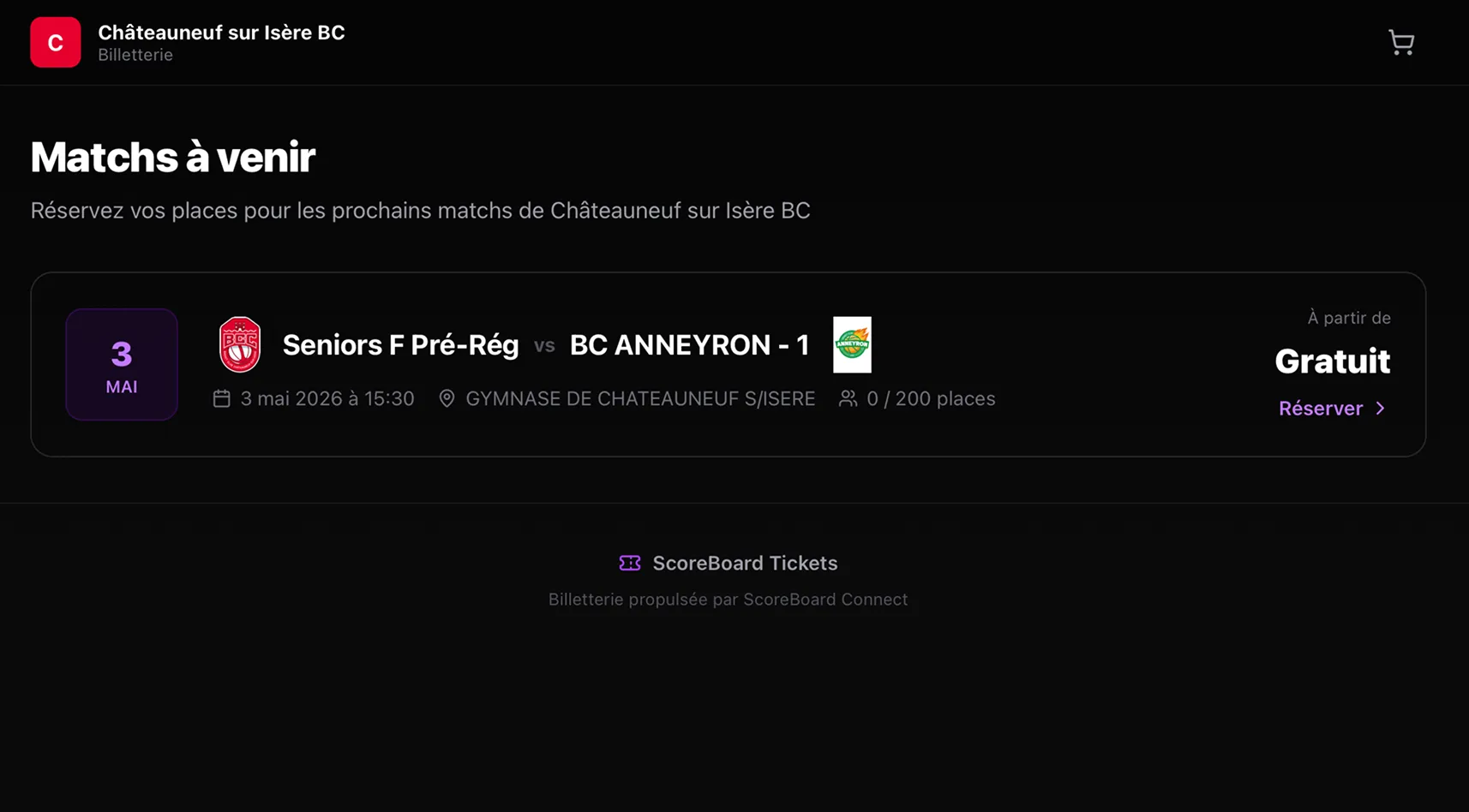Click the Châteauneuf sur Isère BC title

pyautogui.click(x=221, y=33)
